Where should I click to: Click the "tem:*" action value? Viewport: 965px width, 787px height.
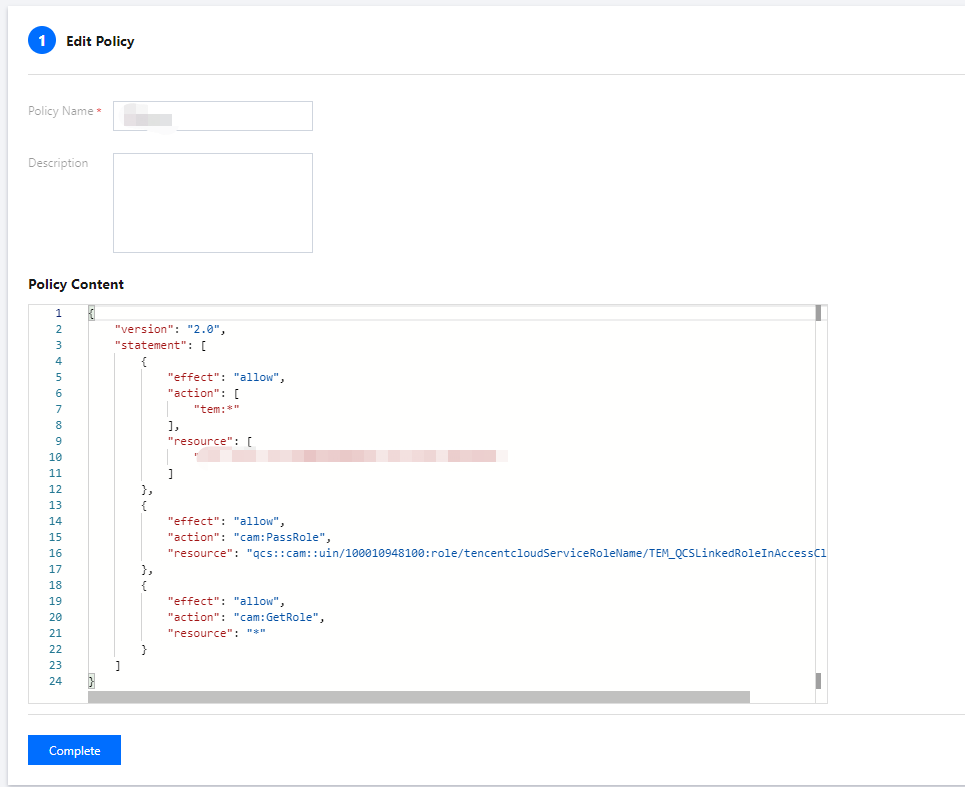[x=216, y=409]
